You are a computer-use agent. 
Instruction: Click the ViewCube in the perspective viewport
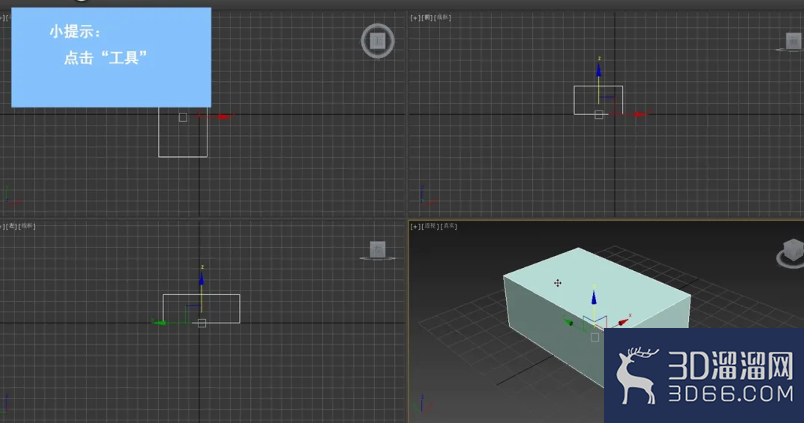click(x=791, y=253)
